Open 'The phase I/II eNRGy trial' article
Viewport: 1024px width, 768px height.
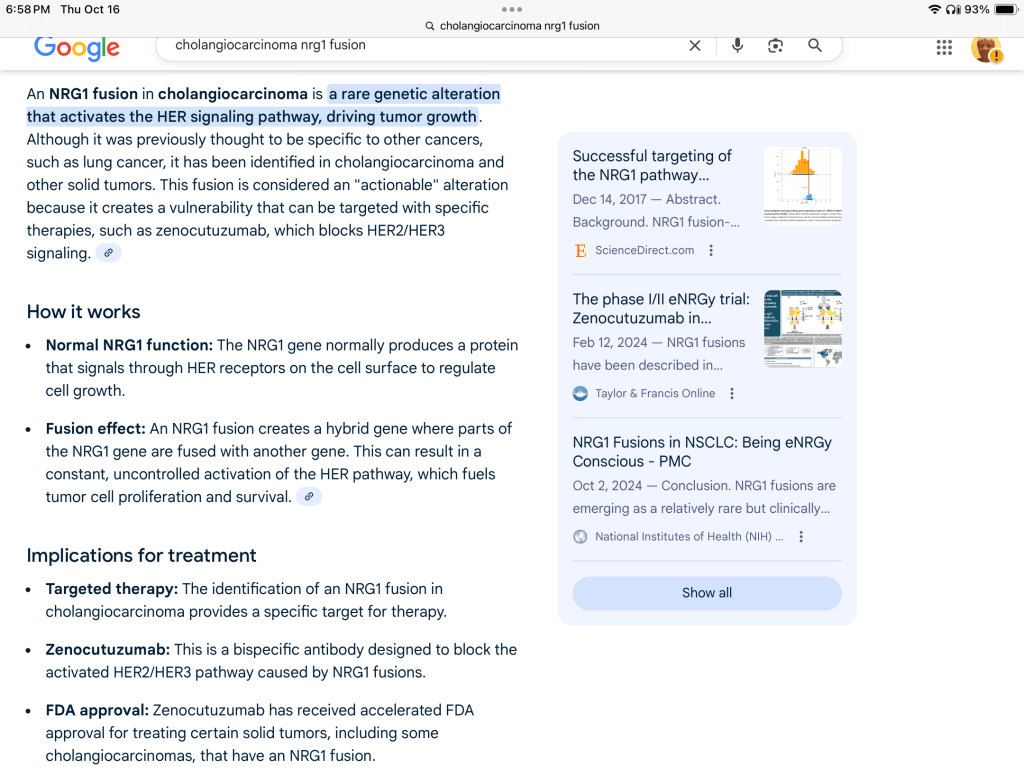659,308
